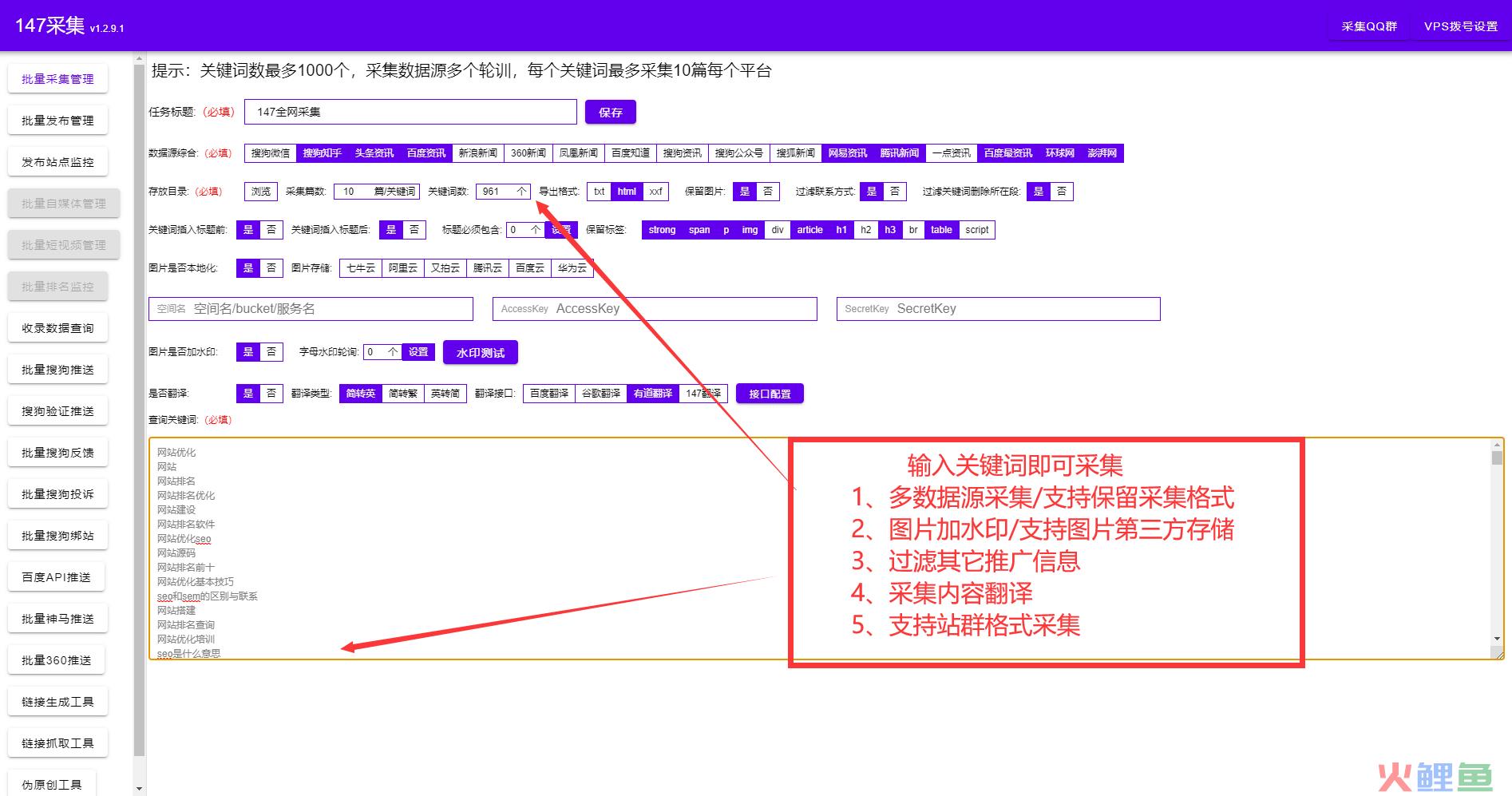Click the 保存 button
This screenshot has width=1512, height=796.
611,113
